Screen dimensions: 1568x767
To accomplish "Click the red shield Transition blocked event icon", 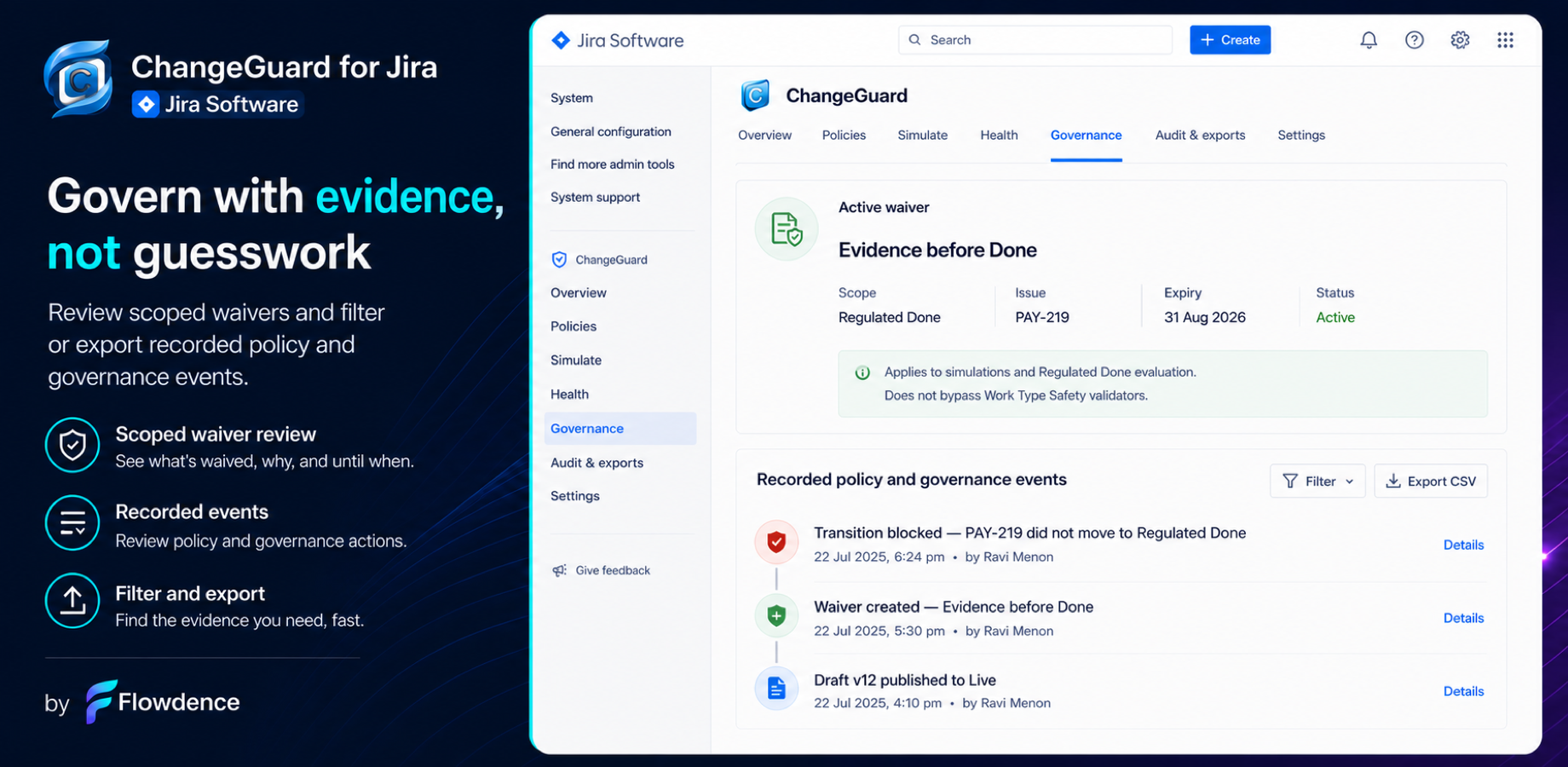I will pyautogui.click(x=776, y=542).
